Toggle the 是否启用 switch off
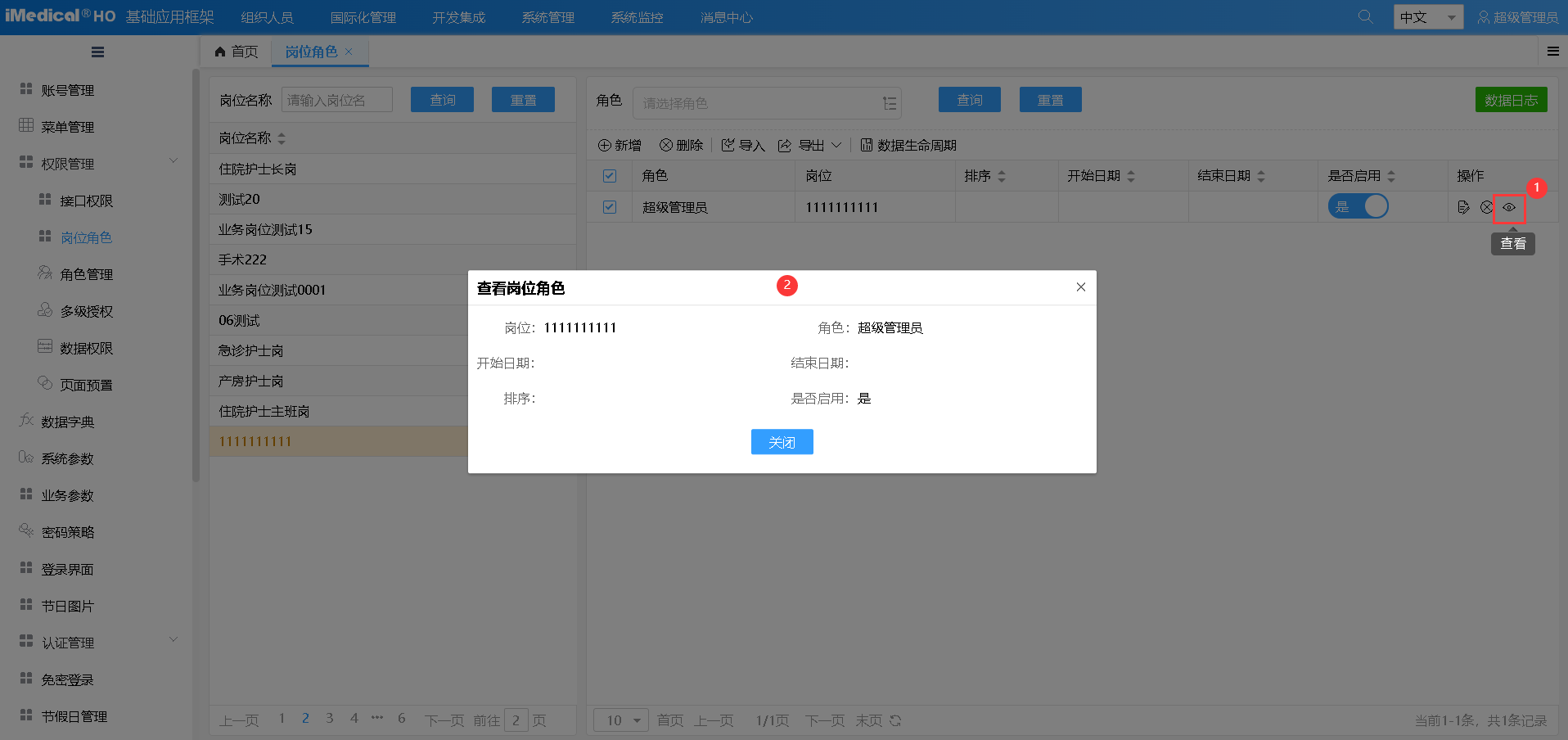The image size is (1568, 740). [x=1358, y=207]
